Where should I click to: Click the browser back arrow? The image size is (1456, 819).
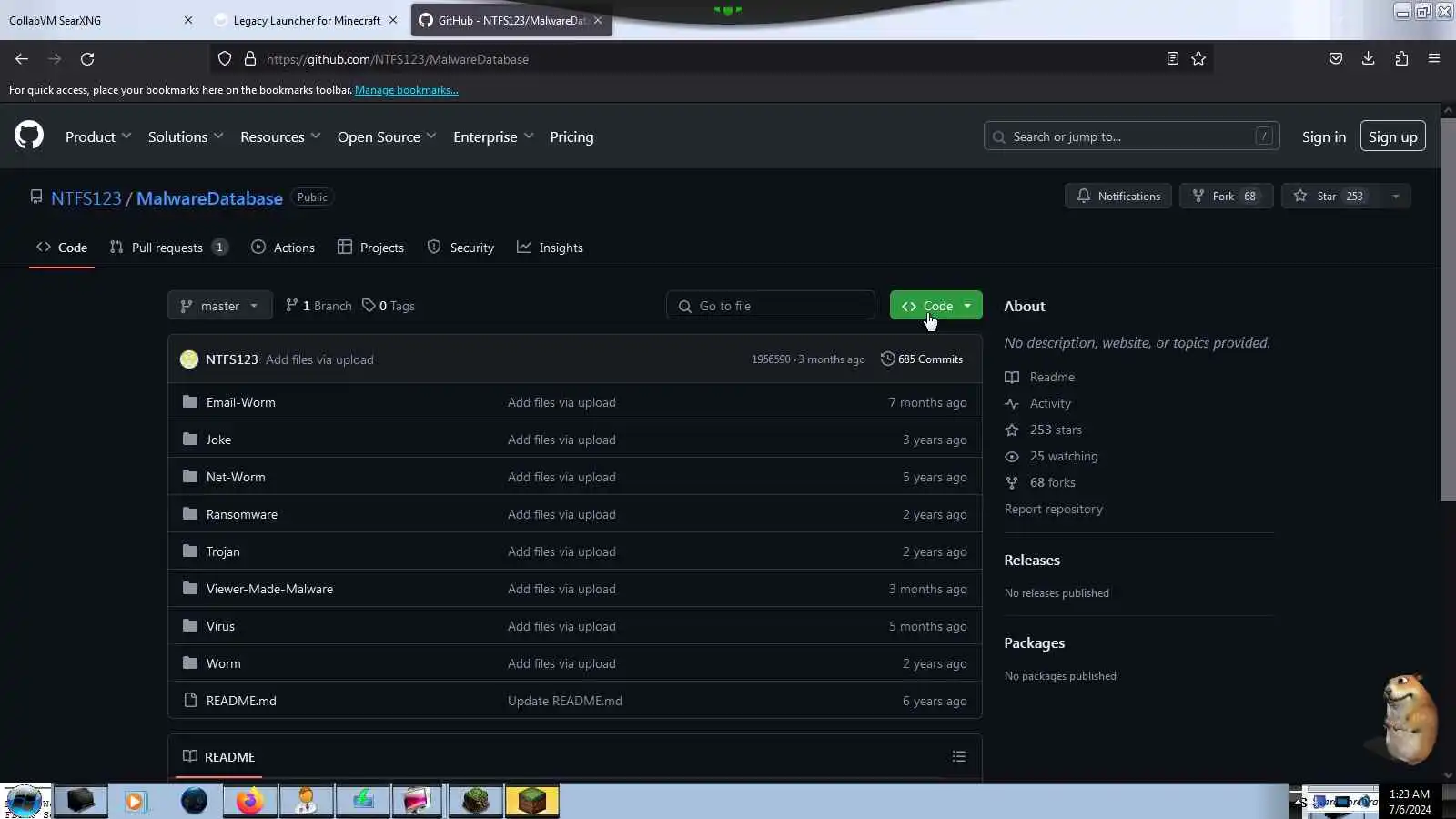click(x=22, y=59)
